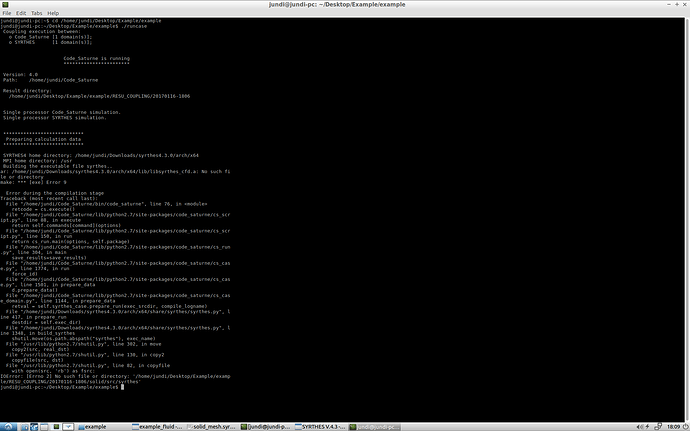Close the terminal window

(x=685, y=4)
